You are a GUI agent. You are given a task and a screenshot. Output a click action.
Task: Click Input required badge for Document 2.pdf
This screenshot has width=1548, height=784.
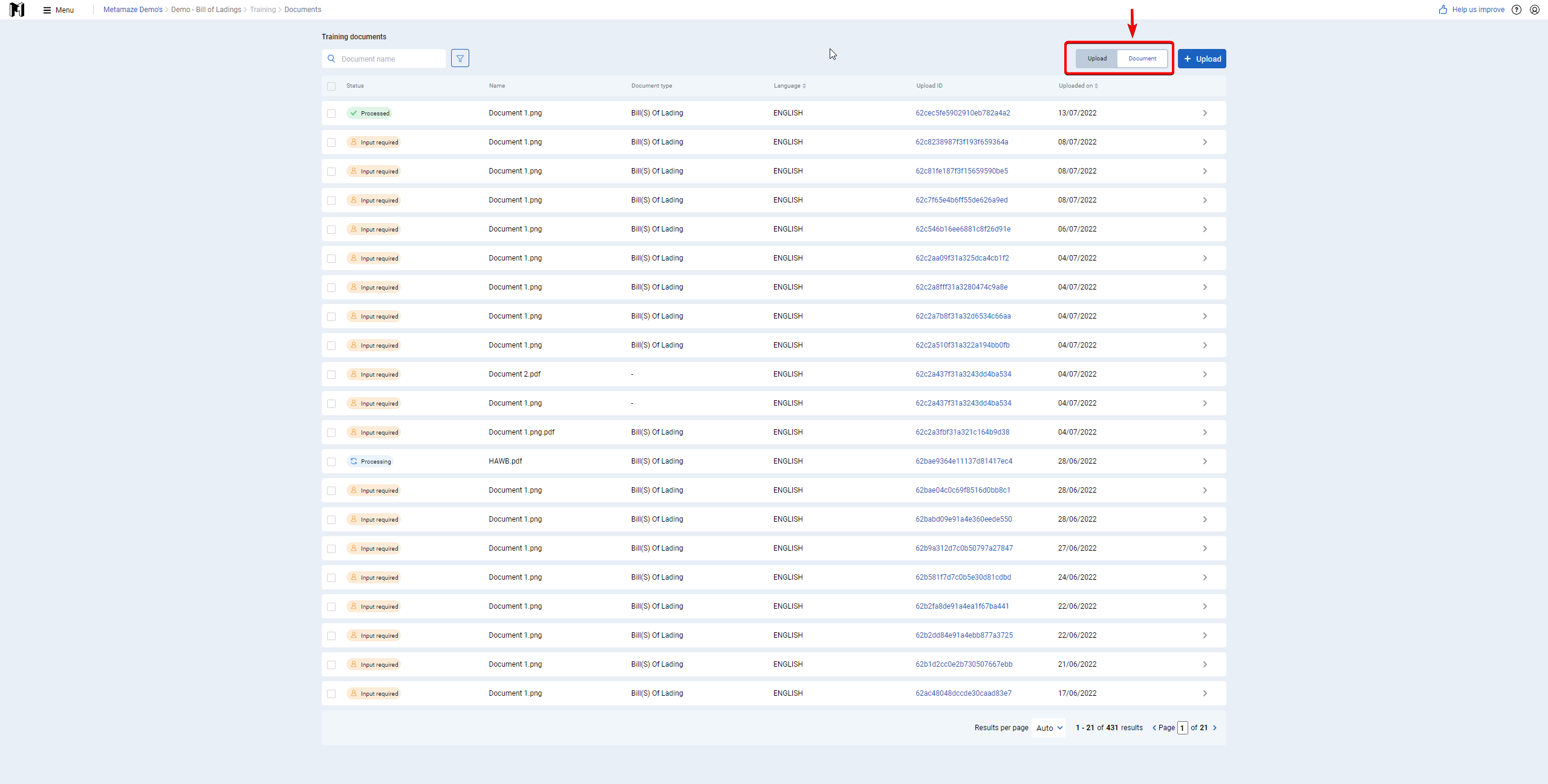[x=374, y=374]
